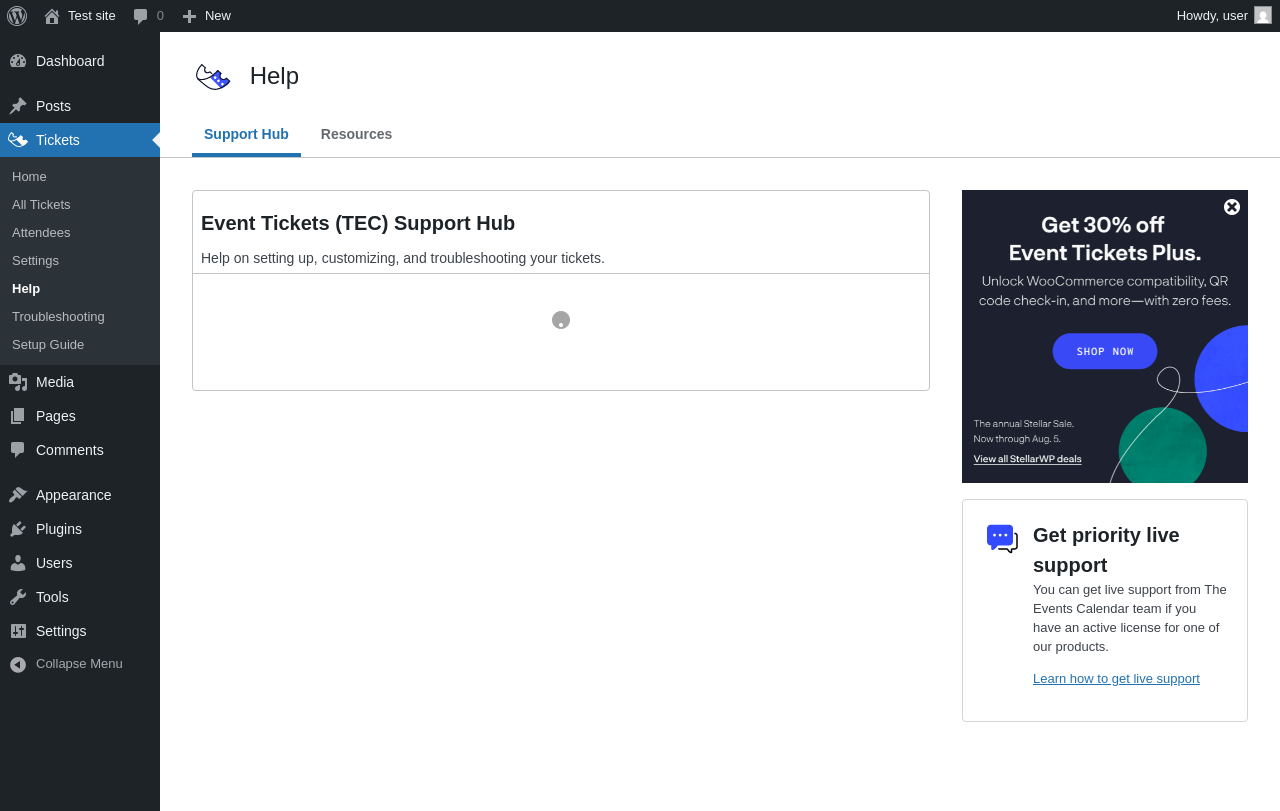Click the Tickets icon in sidebar

pos(18,140)
